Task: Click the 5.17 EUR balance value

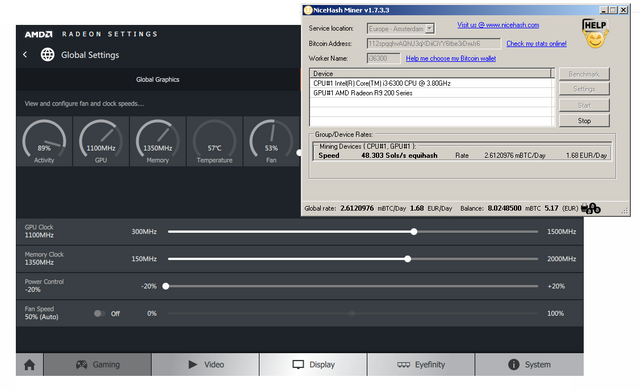Action: pos(551,208)
